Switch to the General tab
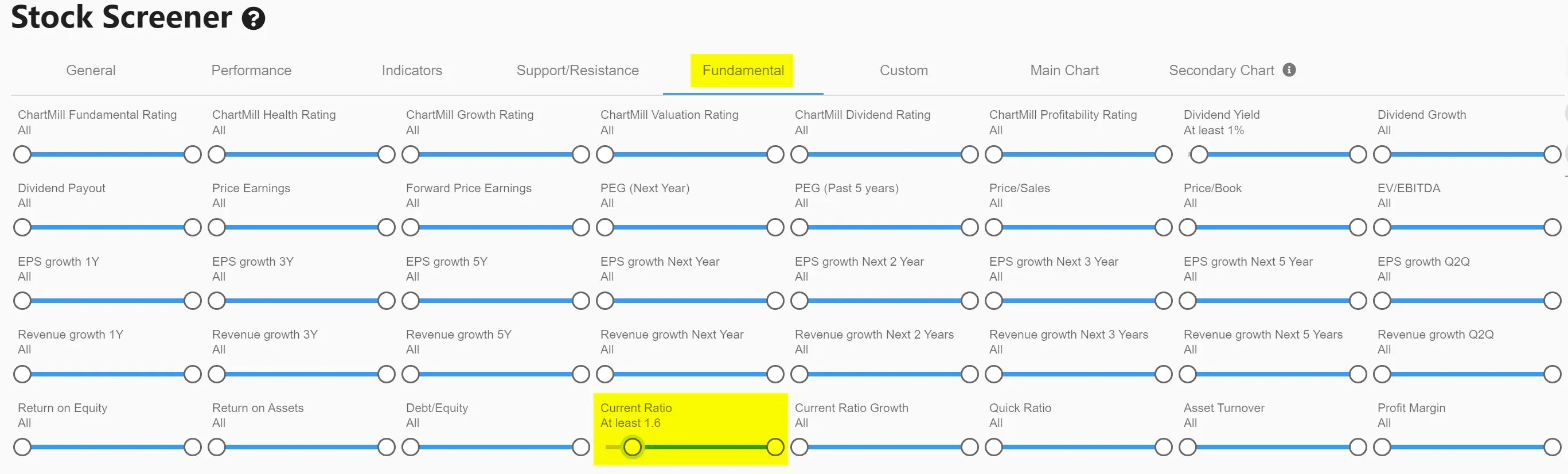Image resolution: width=1568 pixels, height=474 pixels. coord(91,71)
